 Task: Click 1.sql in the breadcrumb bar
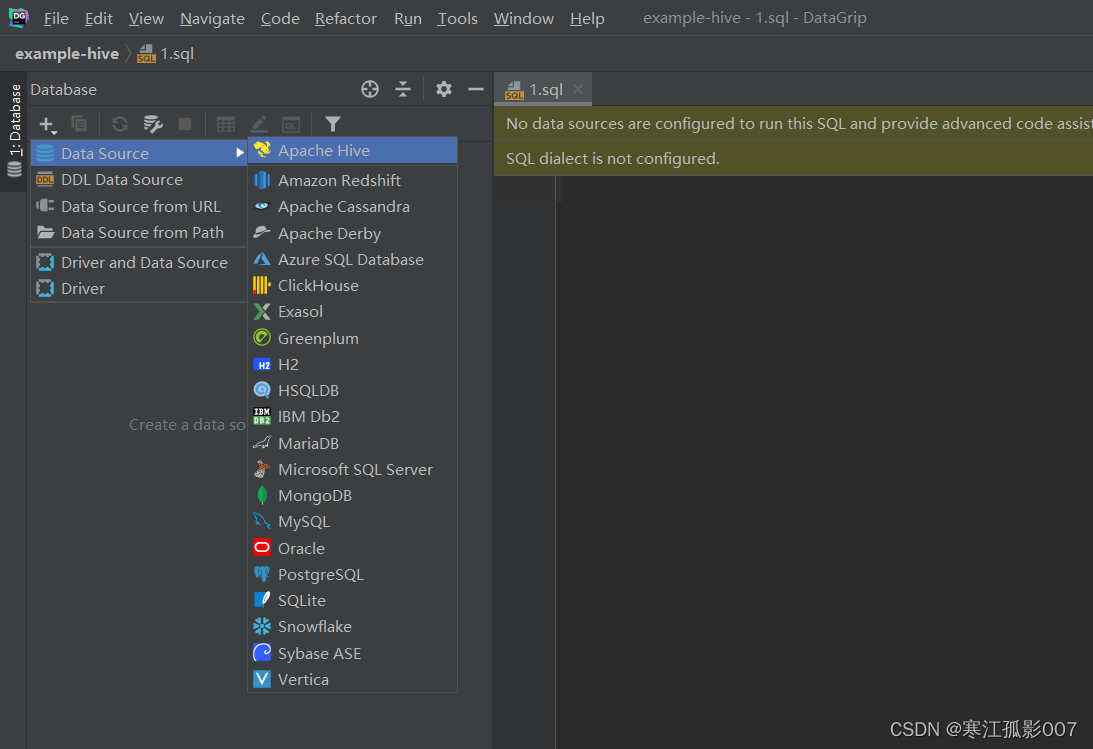click(166, 54)
